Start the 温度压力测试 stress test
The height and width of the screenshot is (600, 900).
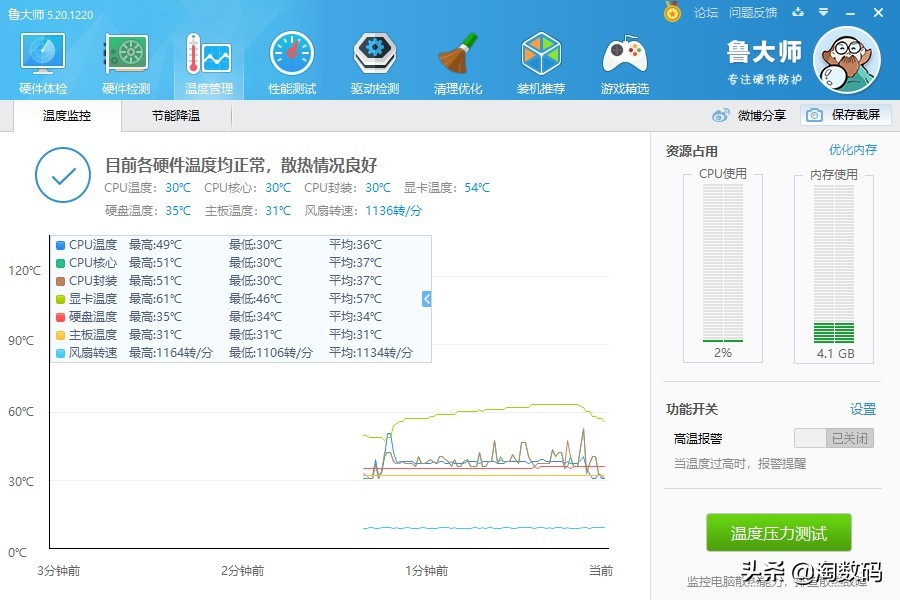click(778, 533)
